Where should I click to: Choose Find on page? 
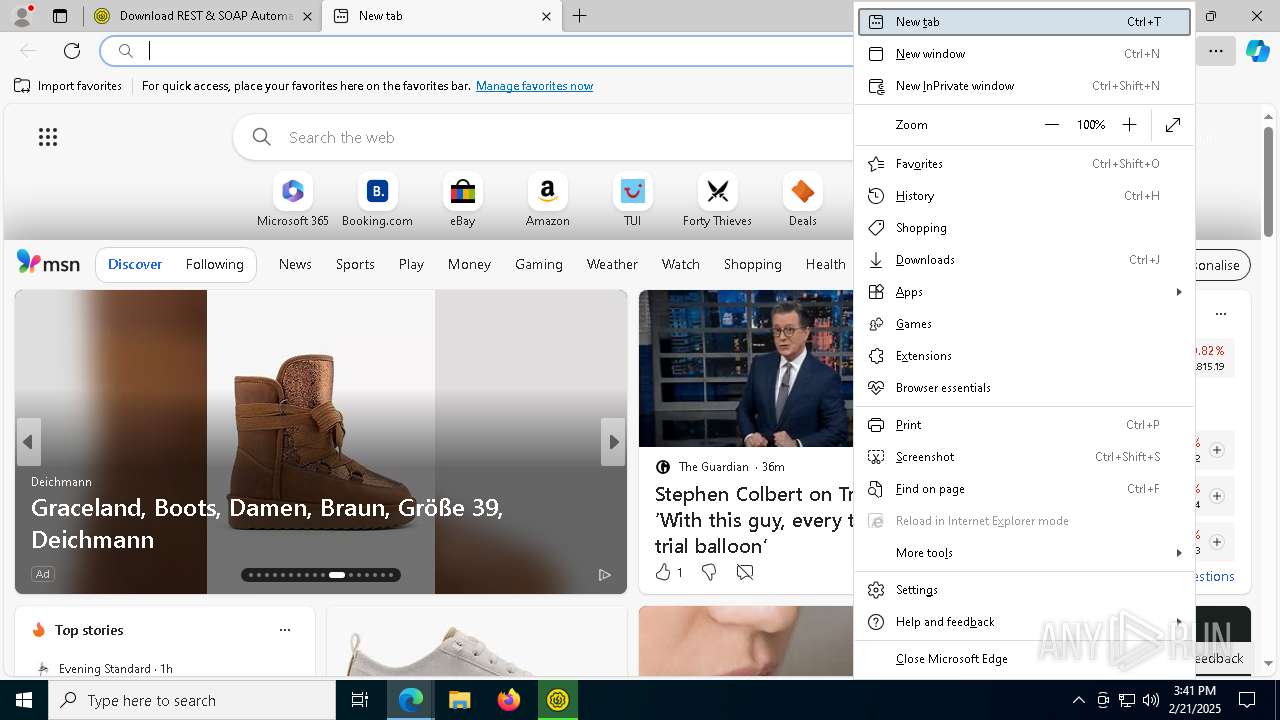[1025, 489]
